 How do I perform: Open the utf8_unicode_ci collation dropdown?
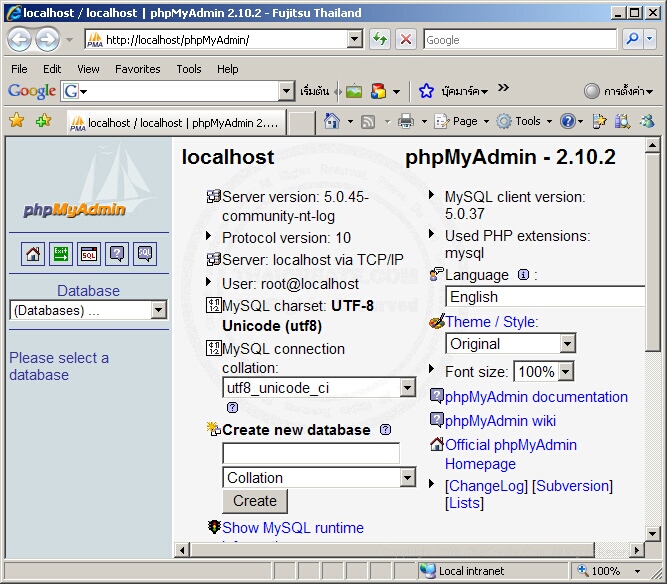click(x=319, y=388)
